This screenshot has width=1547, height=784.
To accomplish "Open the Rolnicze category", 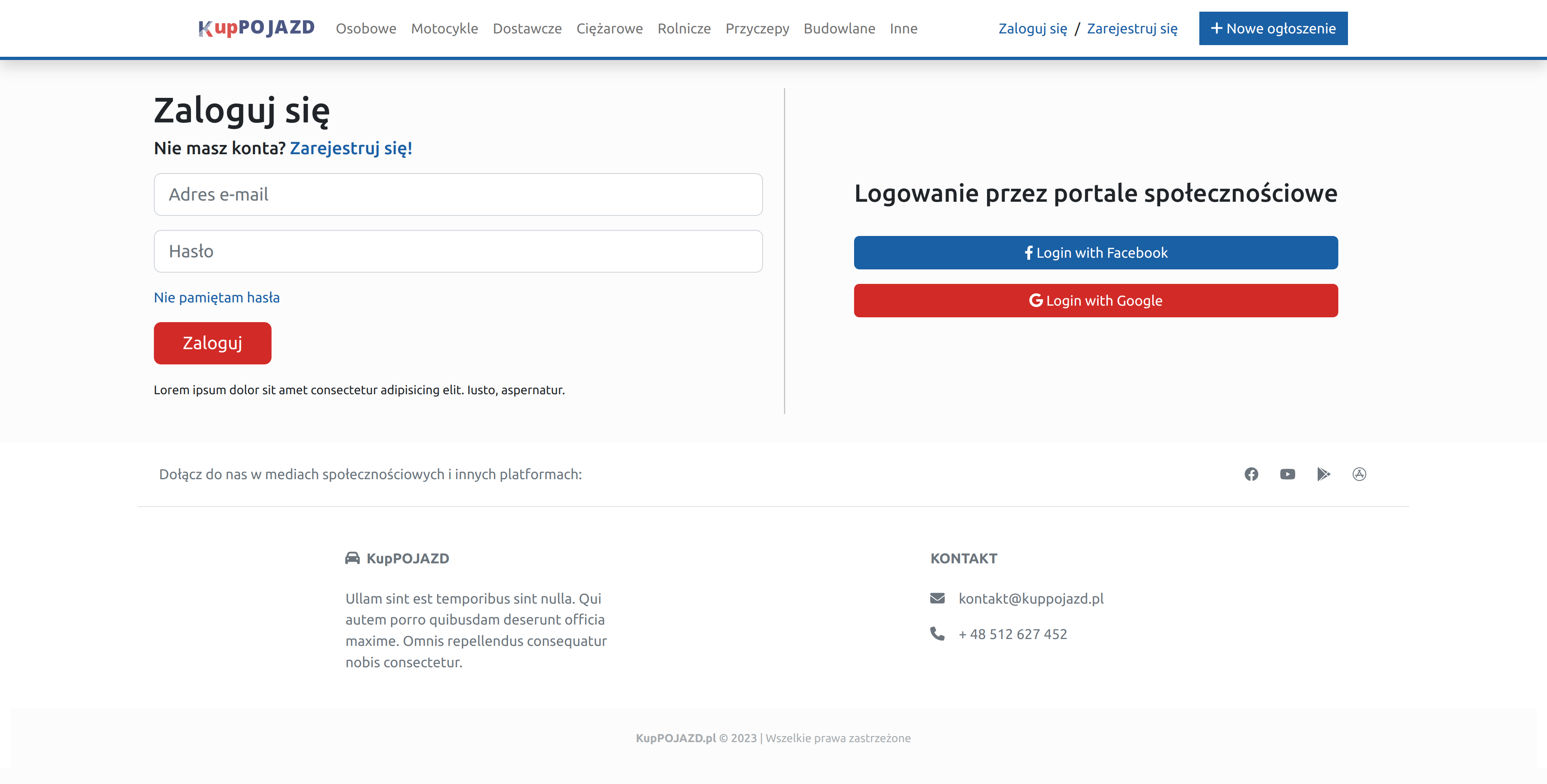I will (x=683, y=28).
